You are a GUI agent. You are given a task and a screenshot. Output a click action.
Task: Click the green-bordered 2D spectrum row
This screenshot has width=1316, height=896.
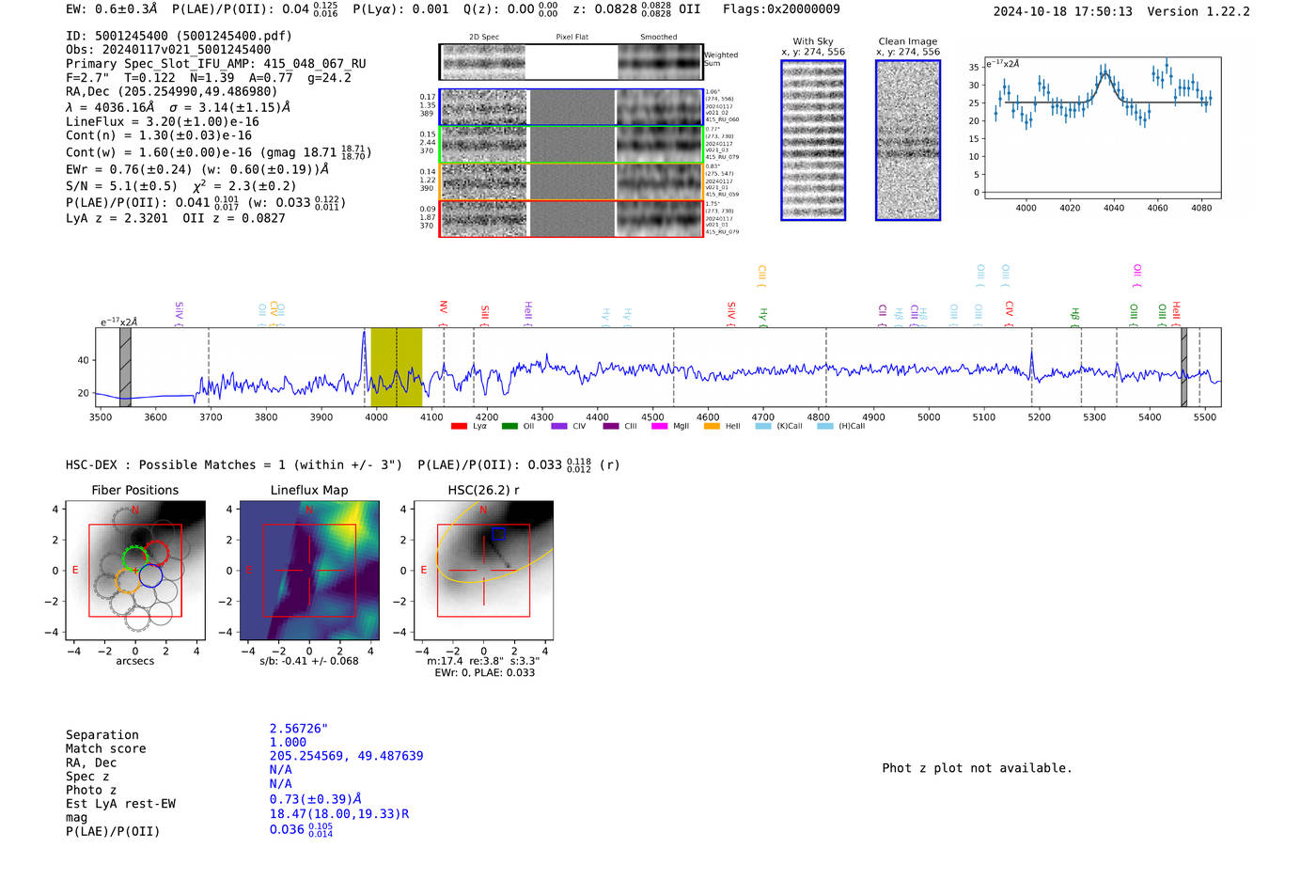point(571,144)
